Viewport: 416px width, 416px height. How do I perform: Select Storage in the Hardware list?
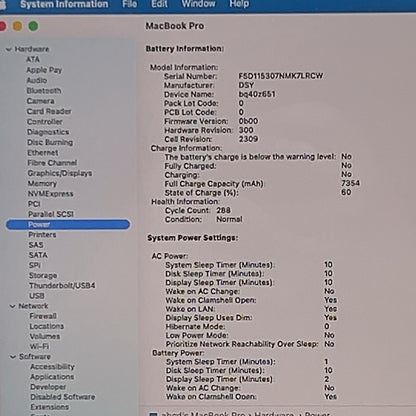tap(43, 276)
